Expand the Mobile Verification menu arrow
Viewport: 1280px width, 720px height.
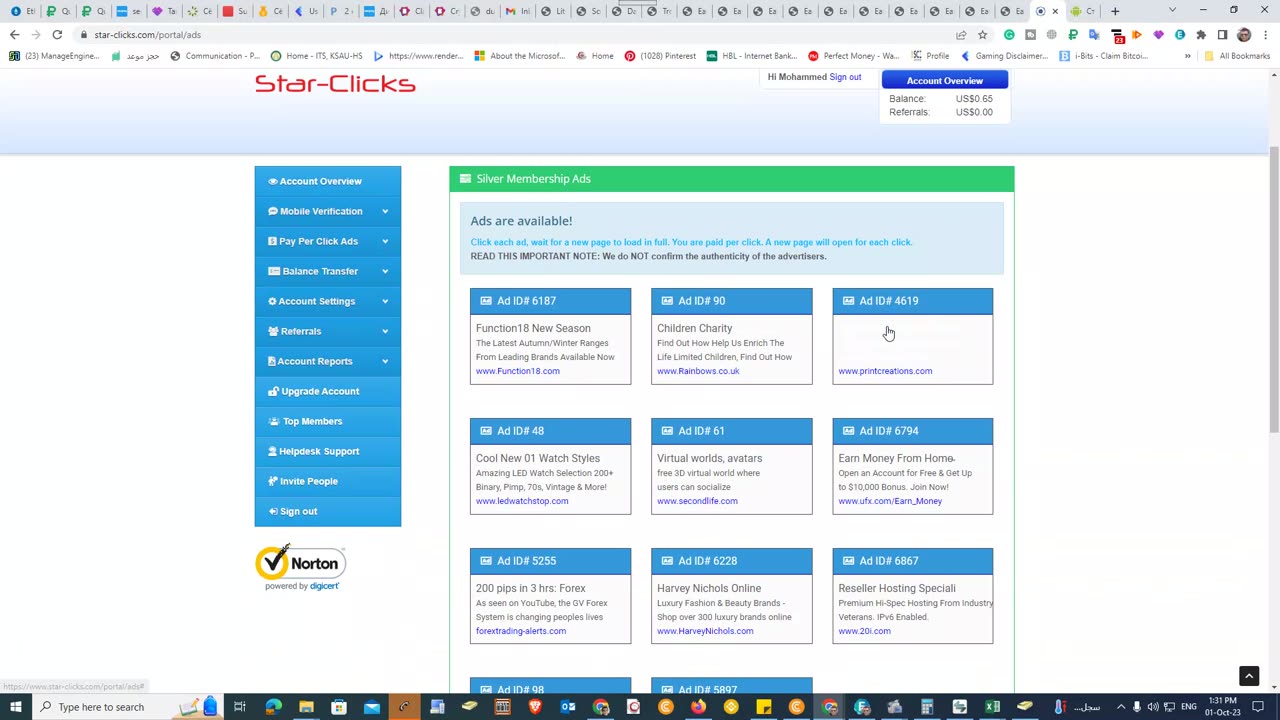[x=385, y=211]
